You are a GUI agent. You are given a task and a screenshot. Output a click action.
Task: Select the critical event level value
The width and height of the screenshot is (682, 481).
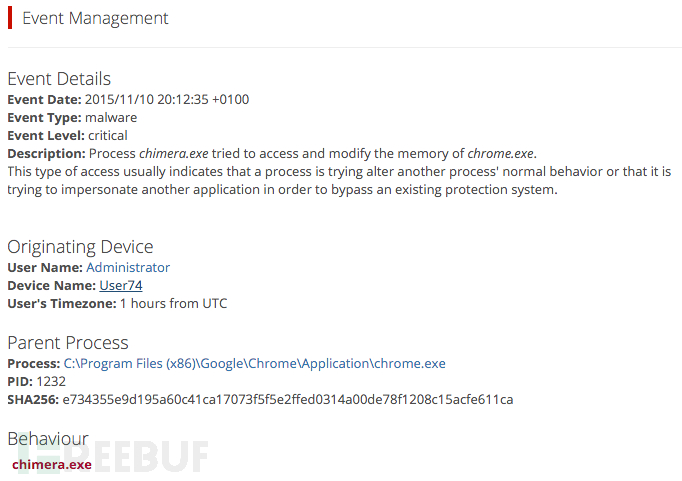[x=108, y=135]
